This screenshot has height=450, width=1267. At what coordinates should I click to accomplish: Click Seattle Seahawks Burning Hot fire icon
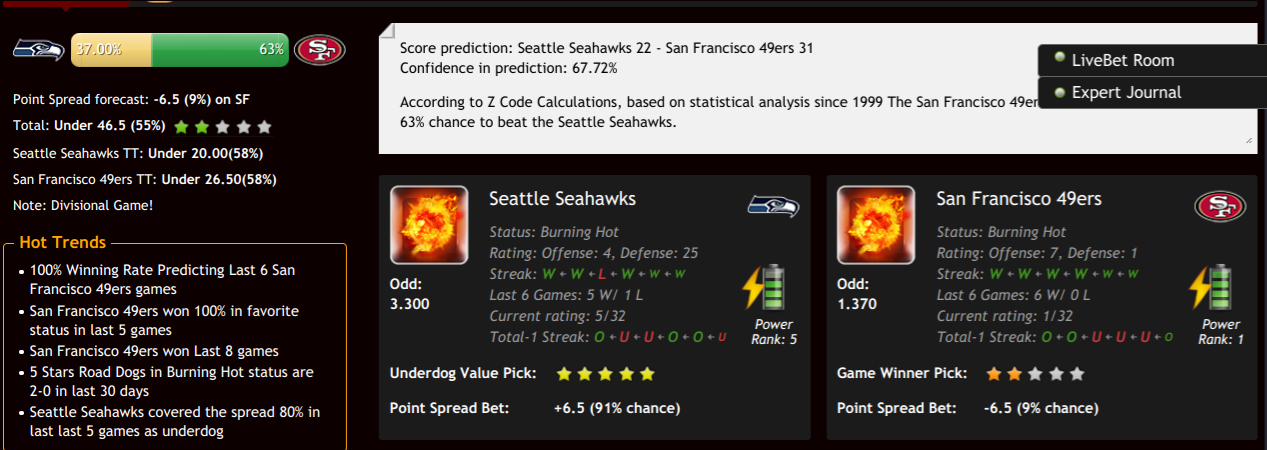coord(429,225)
